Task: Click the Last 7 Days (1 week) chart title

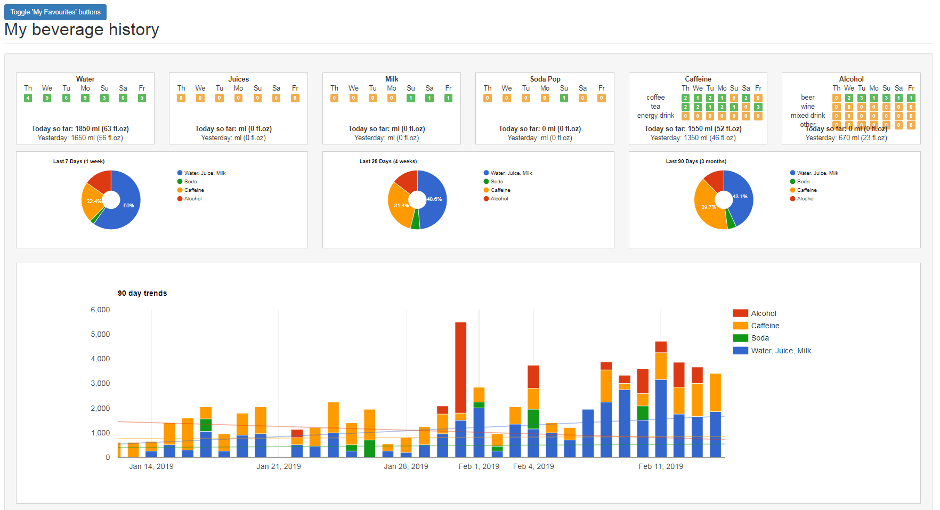Action: pyautogui.click(x=79, y=161)
